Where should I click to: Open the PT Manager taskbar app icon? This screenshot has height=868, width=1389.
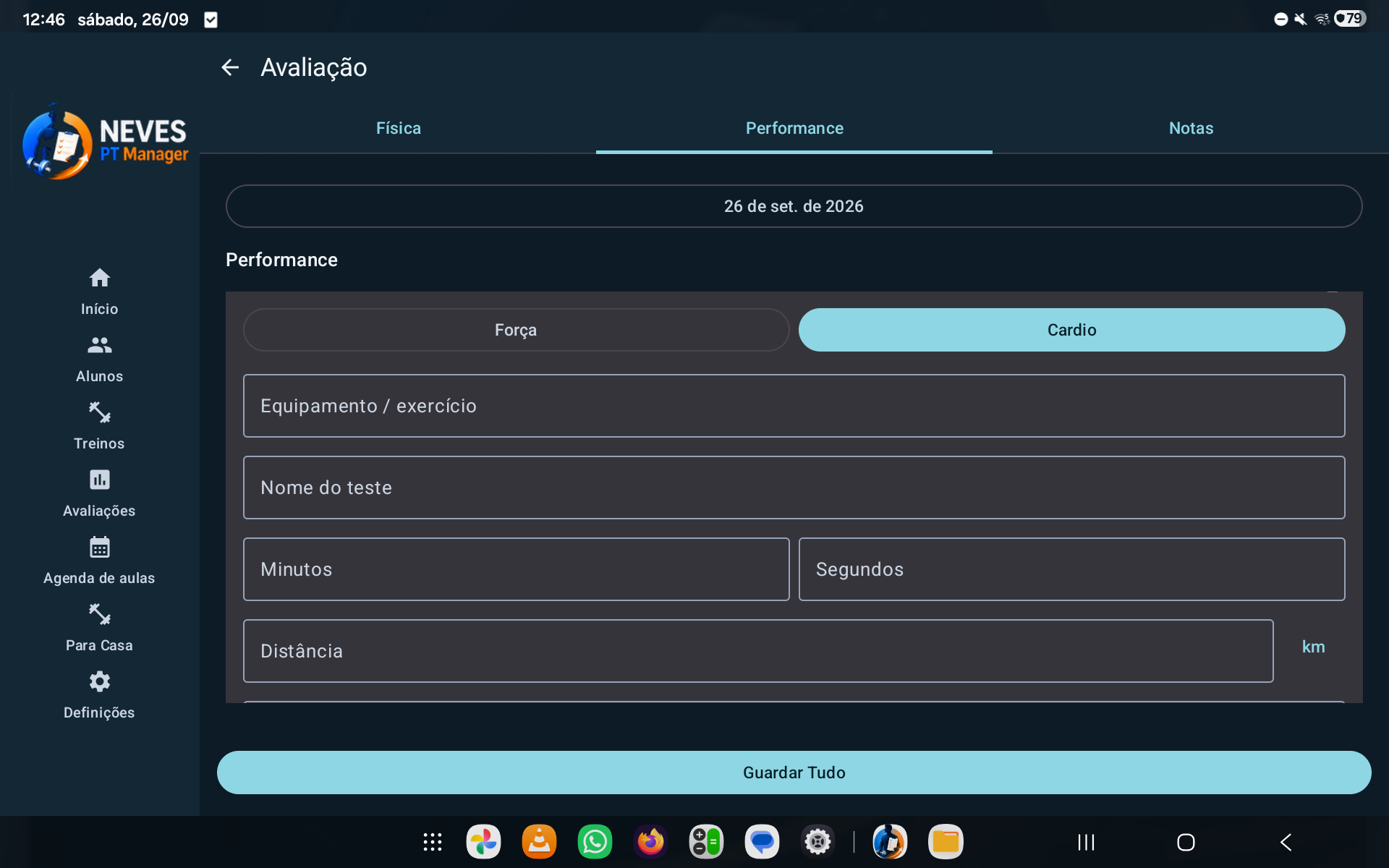890,842
